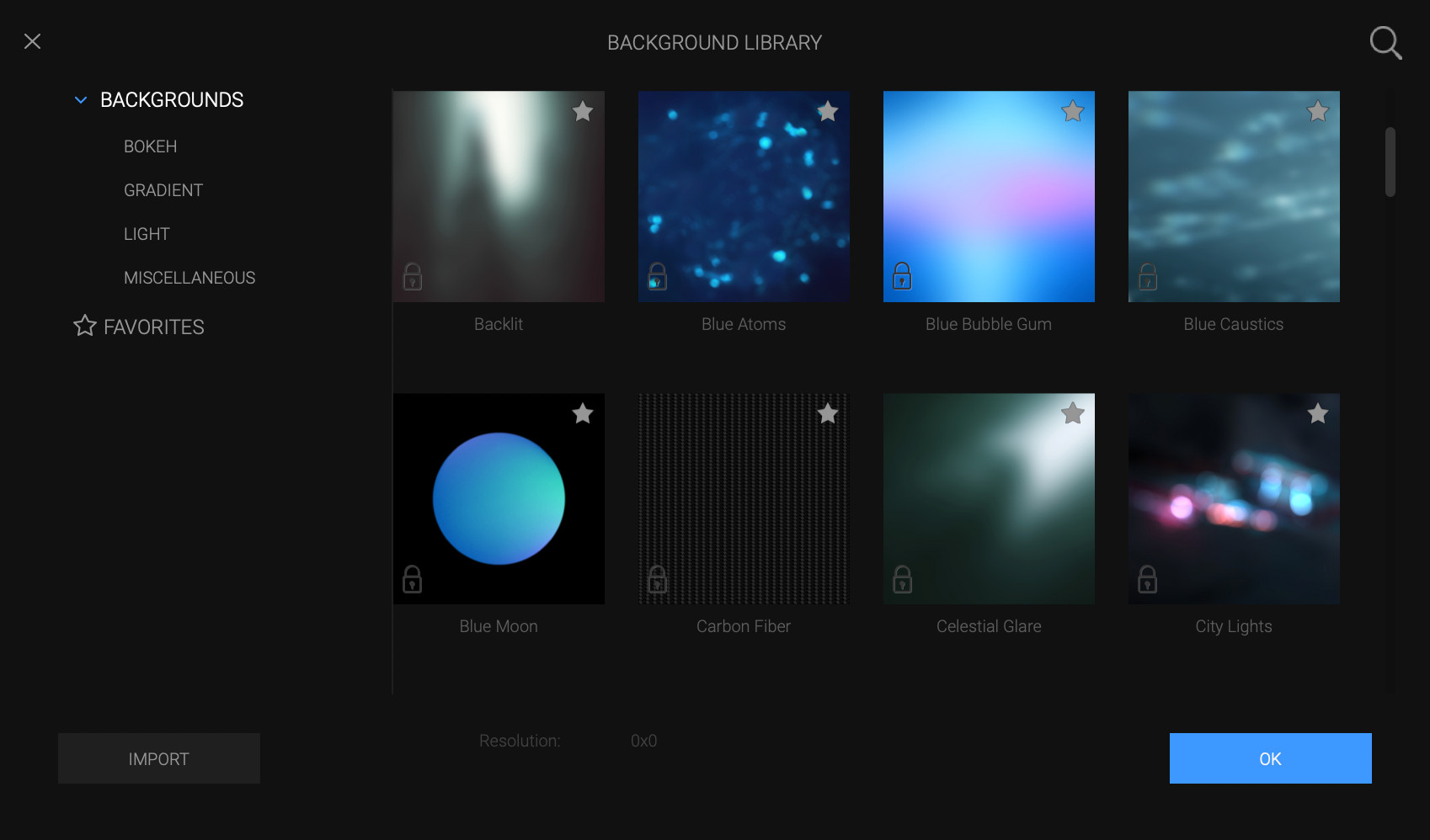The image size is (1430, 840).
Task: Click the 'City Lights' name label
Action: tap(1234, 626)
